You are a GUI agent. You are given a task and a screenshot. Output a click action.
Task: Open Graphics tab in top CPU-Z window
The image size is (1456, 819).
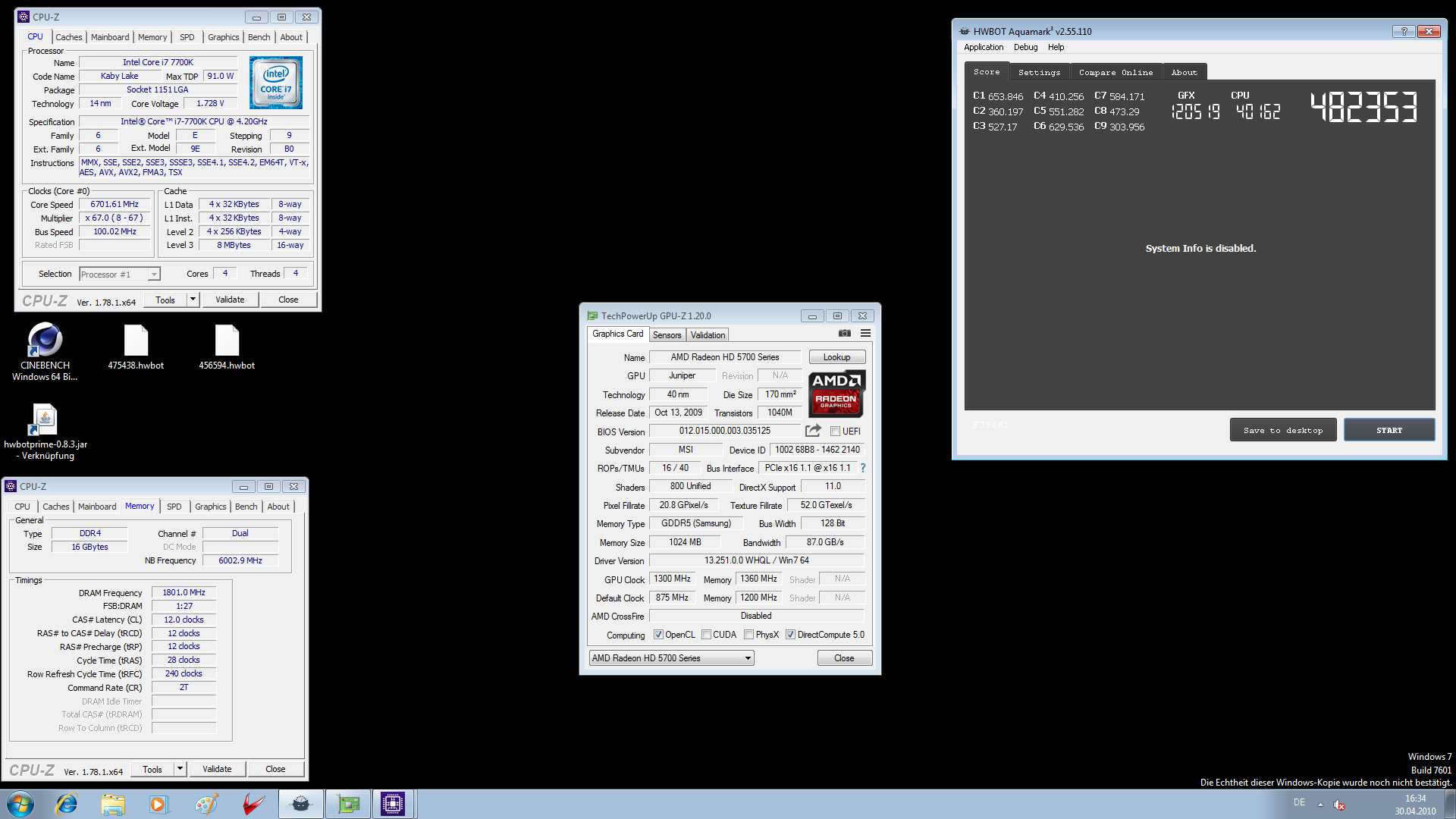click(223, 37)
